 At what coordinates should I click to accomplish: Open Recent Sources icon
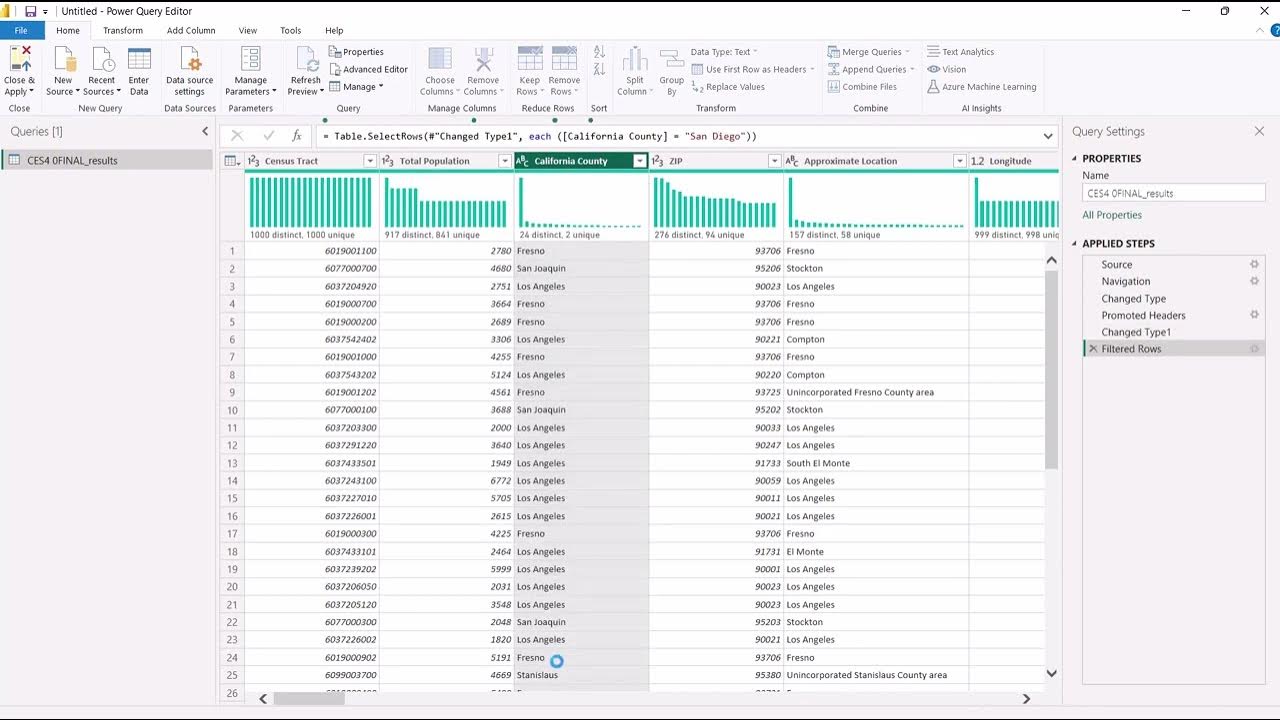102,59
